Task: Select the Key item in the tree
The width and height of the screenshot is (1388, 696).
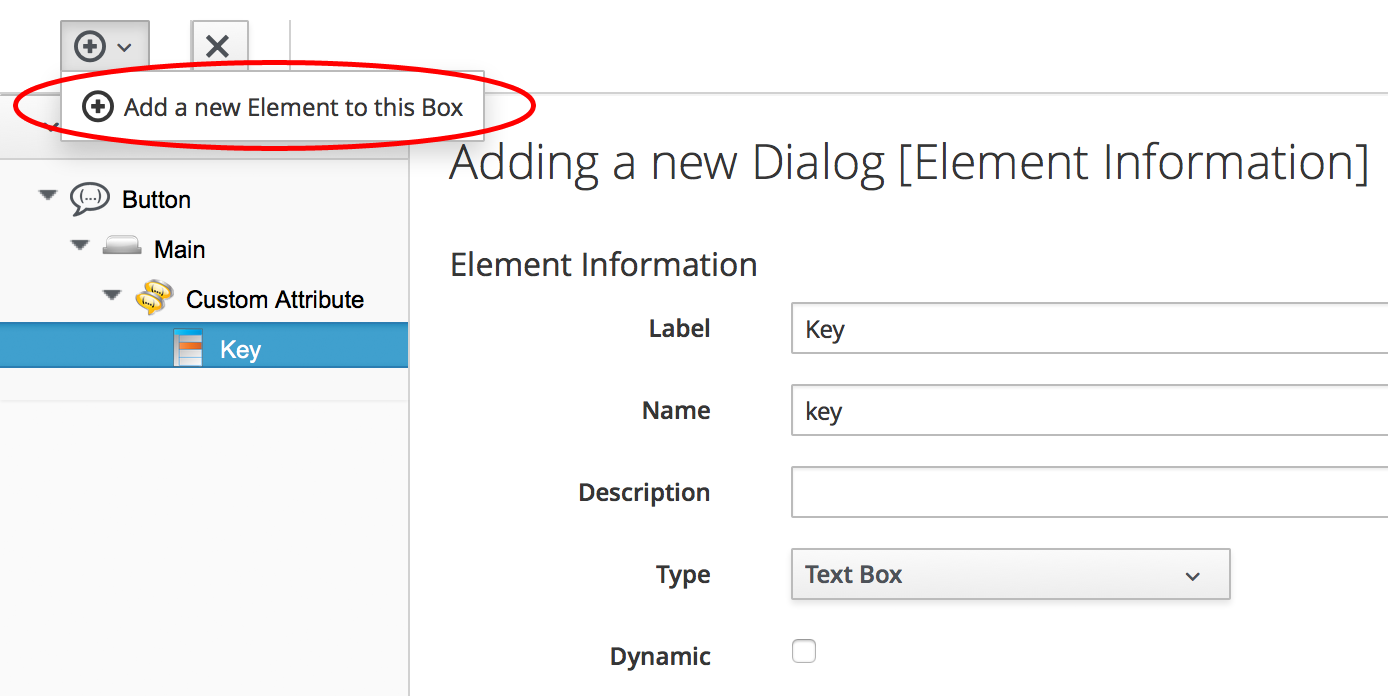Action: (240, 349)
